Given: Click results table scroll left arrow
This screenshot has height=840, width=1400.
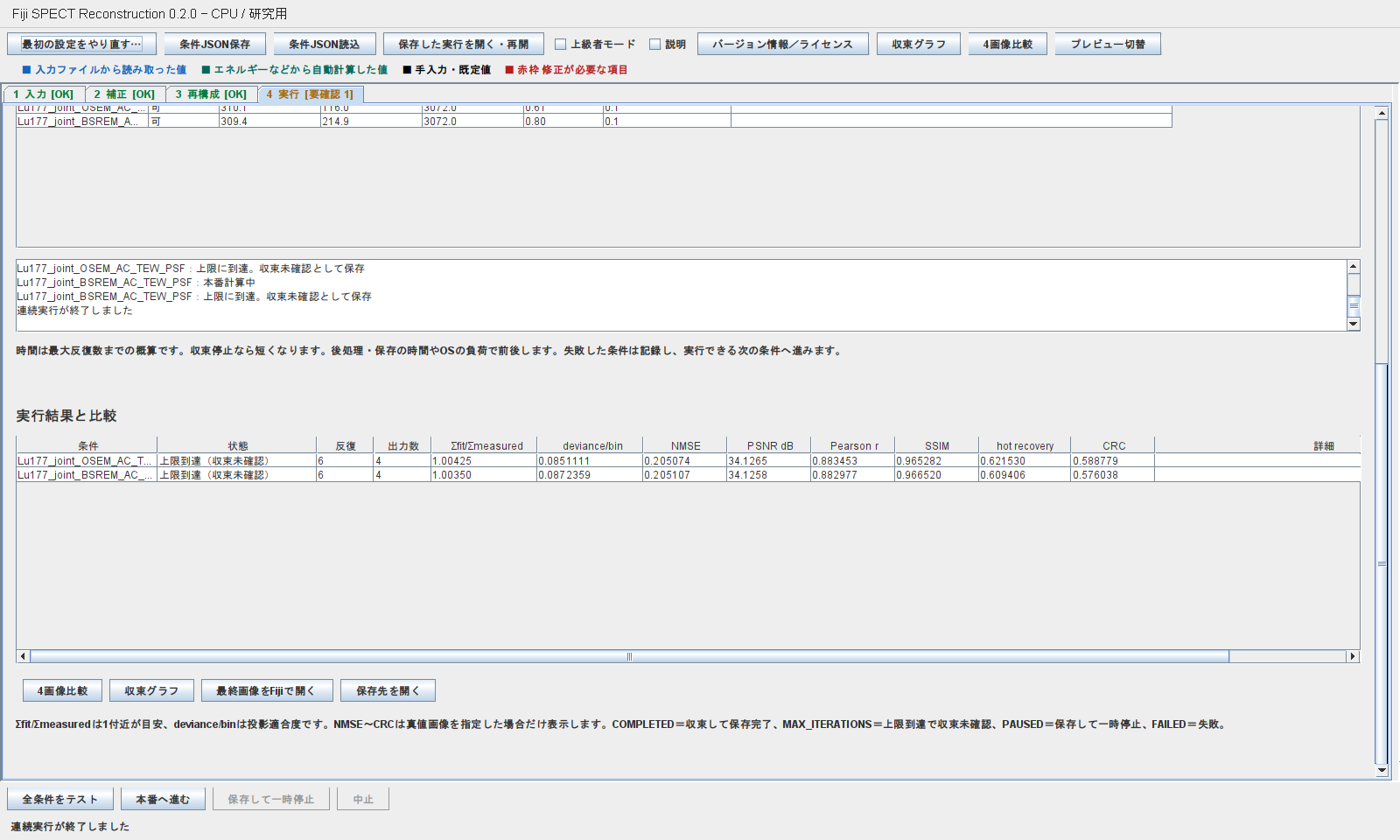Looking at the screenshot, I should point(23,656).
